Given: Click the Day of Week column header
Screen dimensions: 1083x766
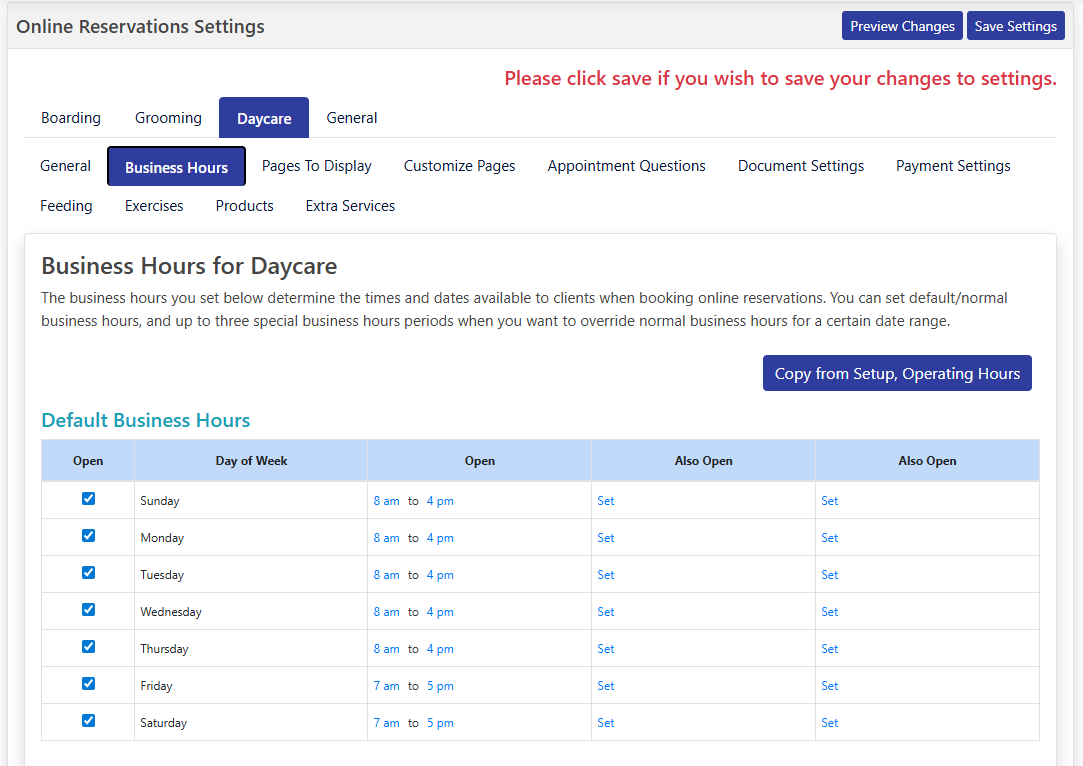Looking at the screenshot, I should 251,461.
